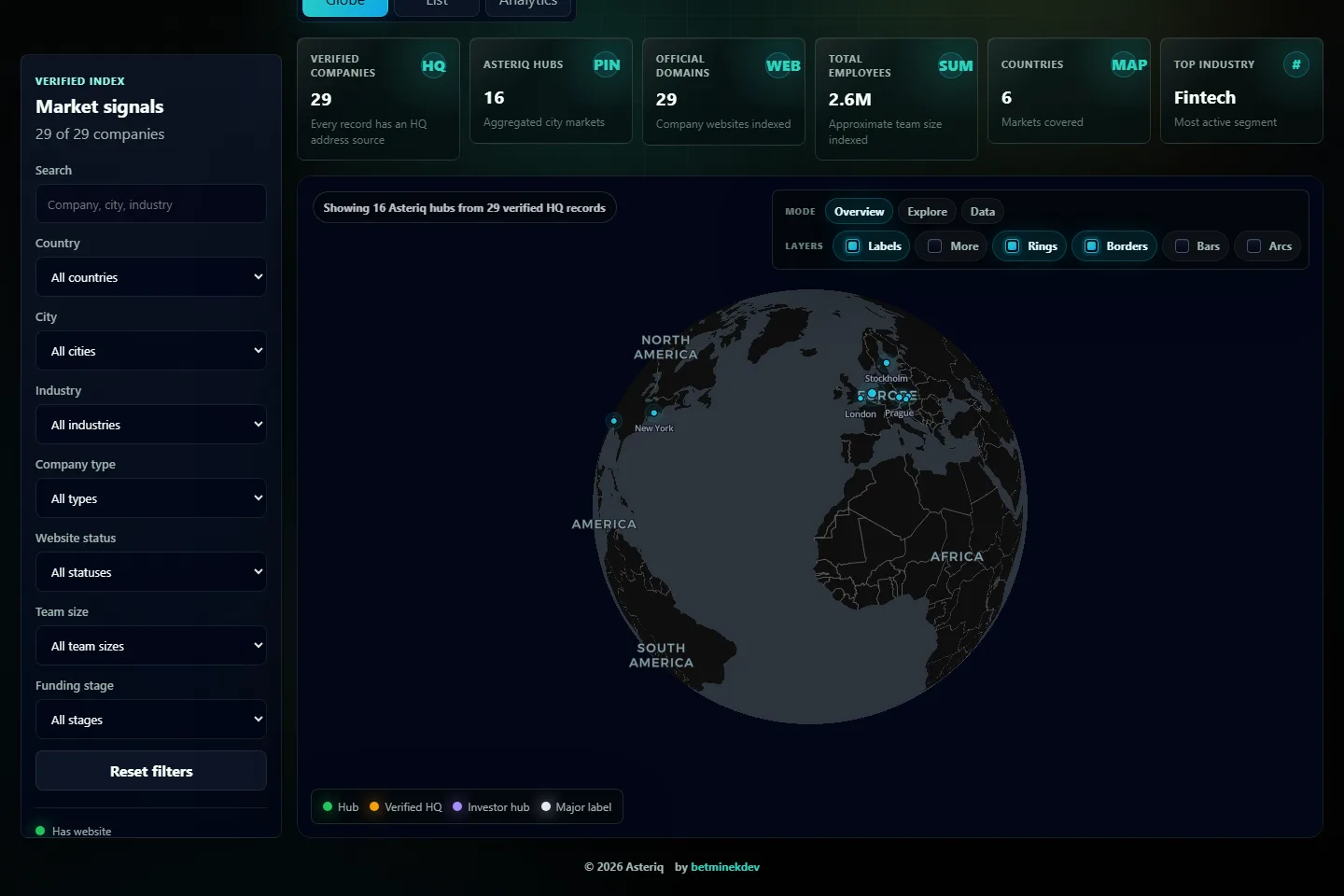
Task: Select the New York hub marker on globe
Action: [x=654, y=413]
